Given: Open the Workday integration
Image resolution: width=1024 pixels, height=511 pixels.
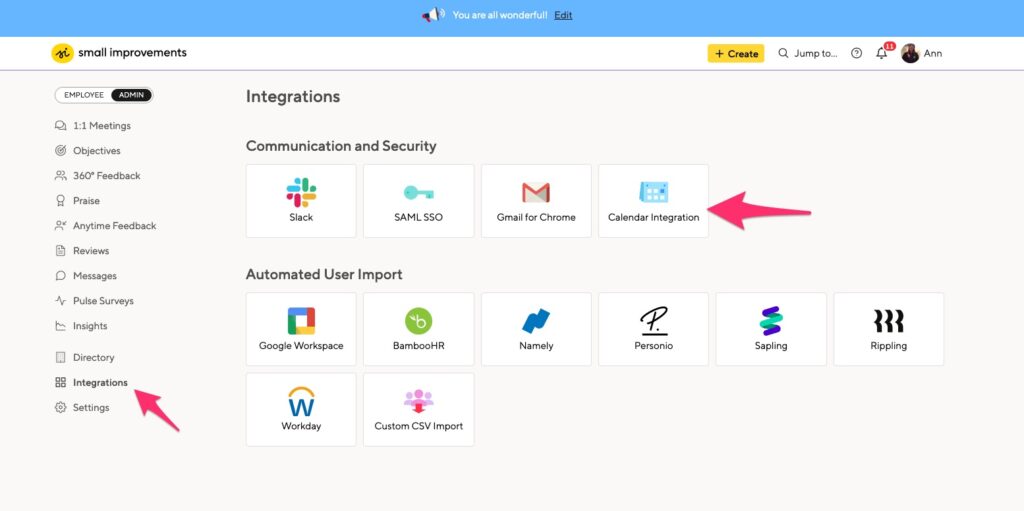Looking at the screenshot, I should click(301, 410).
